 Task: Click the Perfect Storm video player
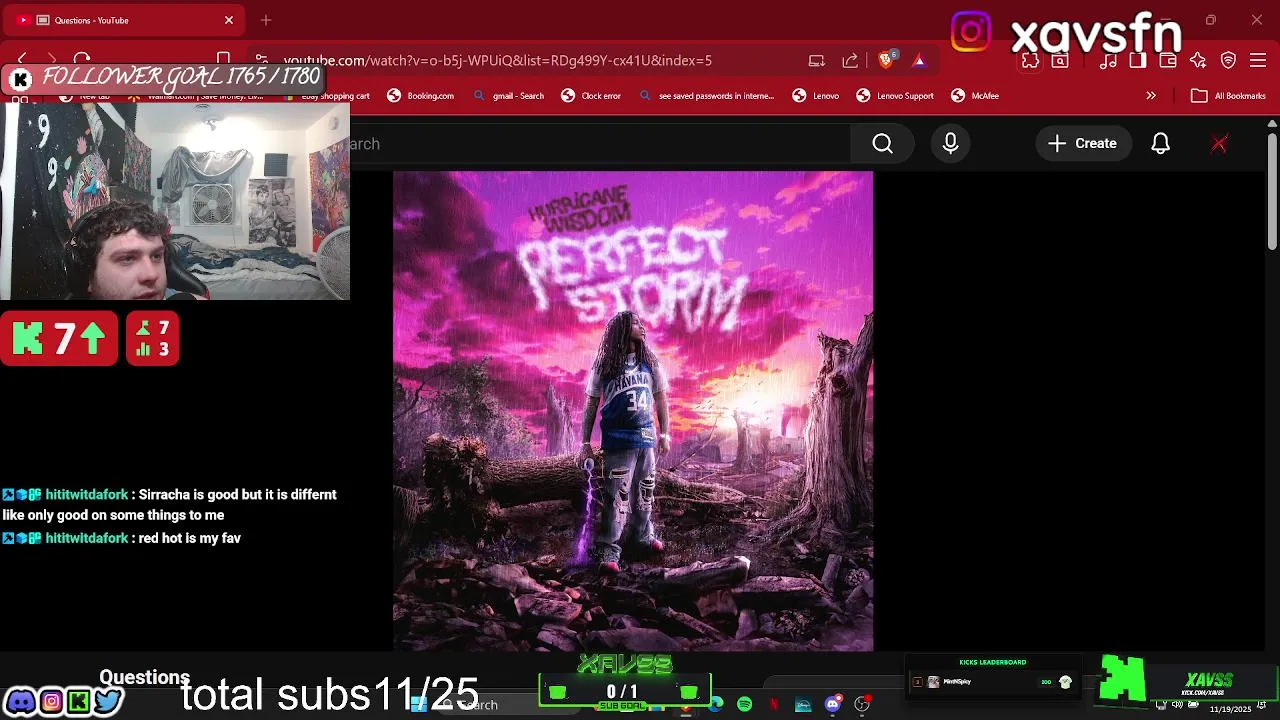point(633,411)
